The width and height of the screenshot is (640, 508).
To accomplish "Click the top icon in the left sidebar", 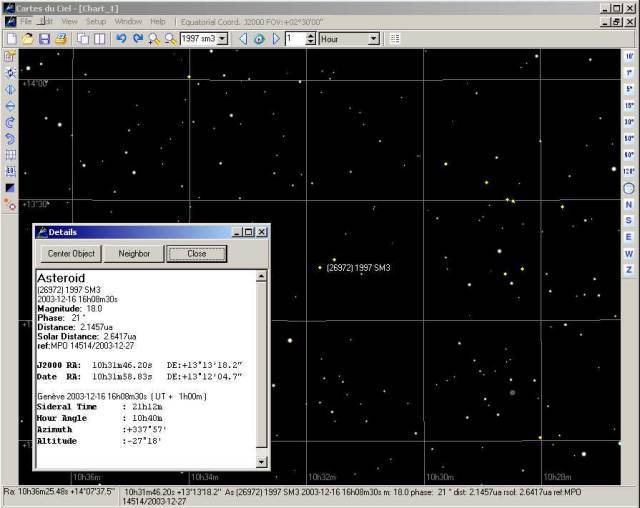I will tap(10, 56).
